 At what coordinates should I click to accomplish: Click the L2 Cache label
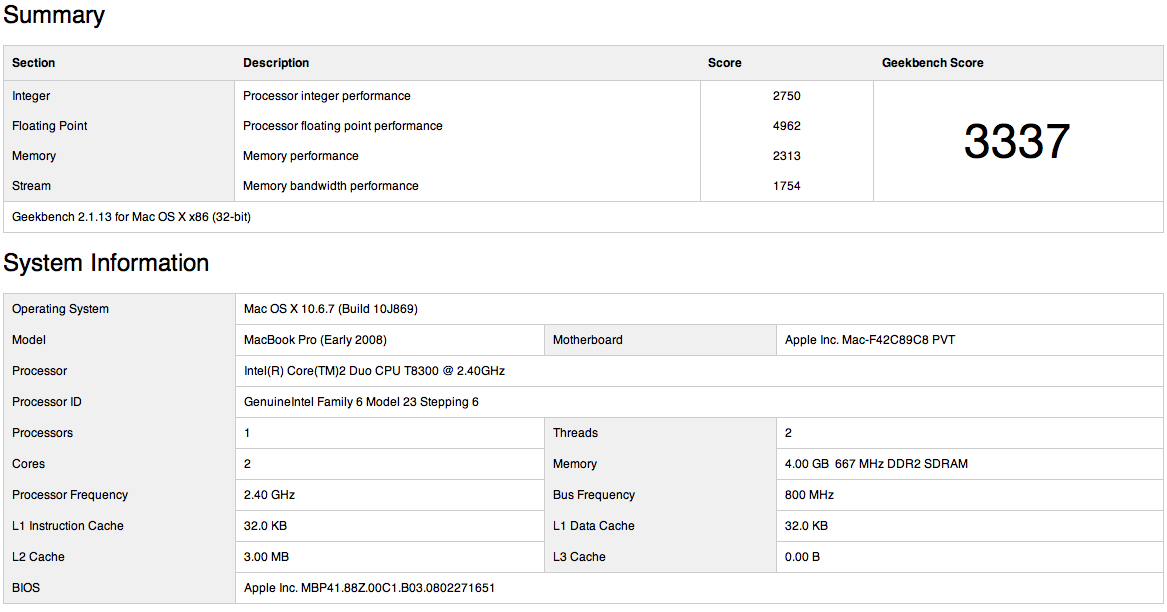[x=38, y=557]
